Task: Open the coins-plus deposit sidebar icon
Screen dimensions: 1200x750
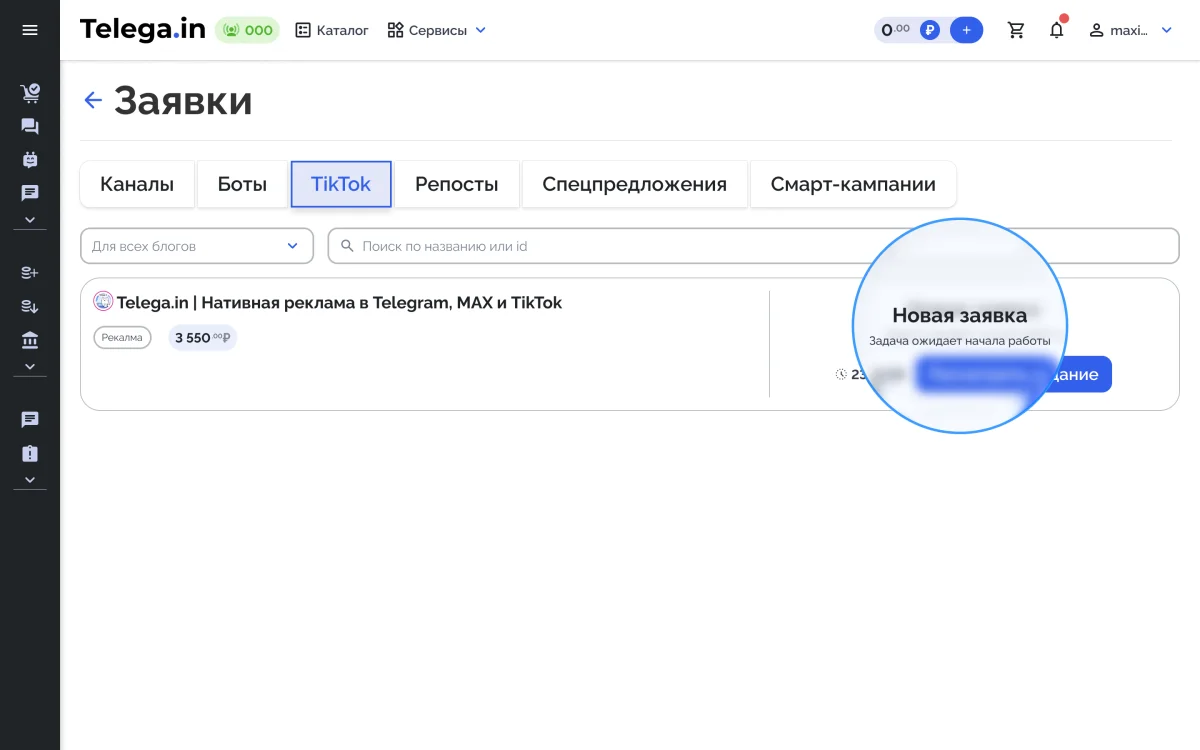Action: tap(30, 272)
